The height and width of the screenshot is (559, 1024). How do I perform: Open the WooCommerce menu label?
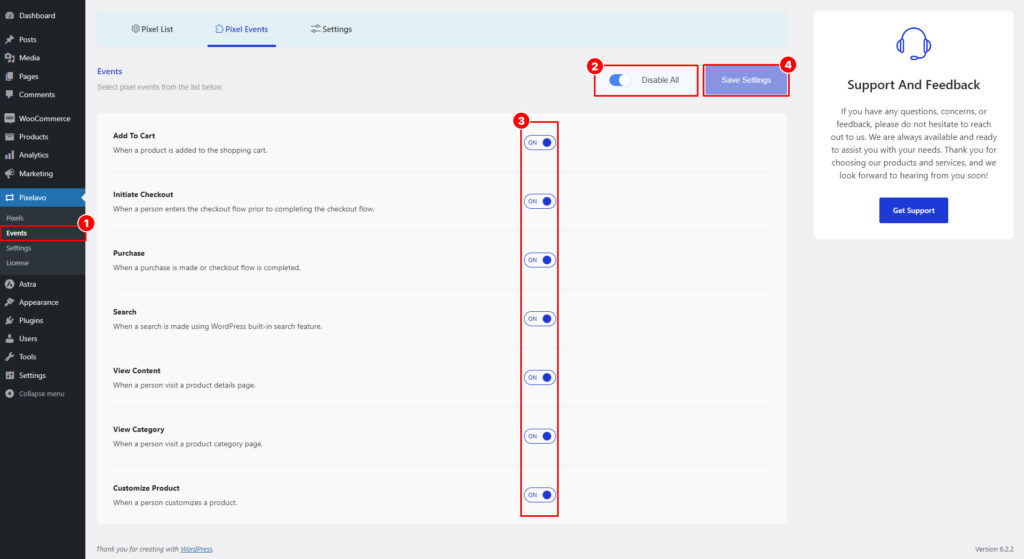tap(44, 119)
